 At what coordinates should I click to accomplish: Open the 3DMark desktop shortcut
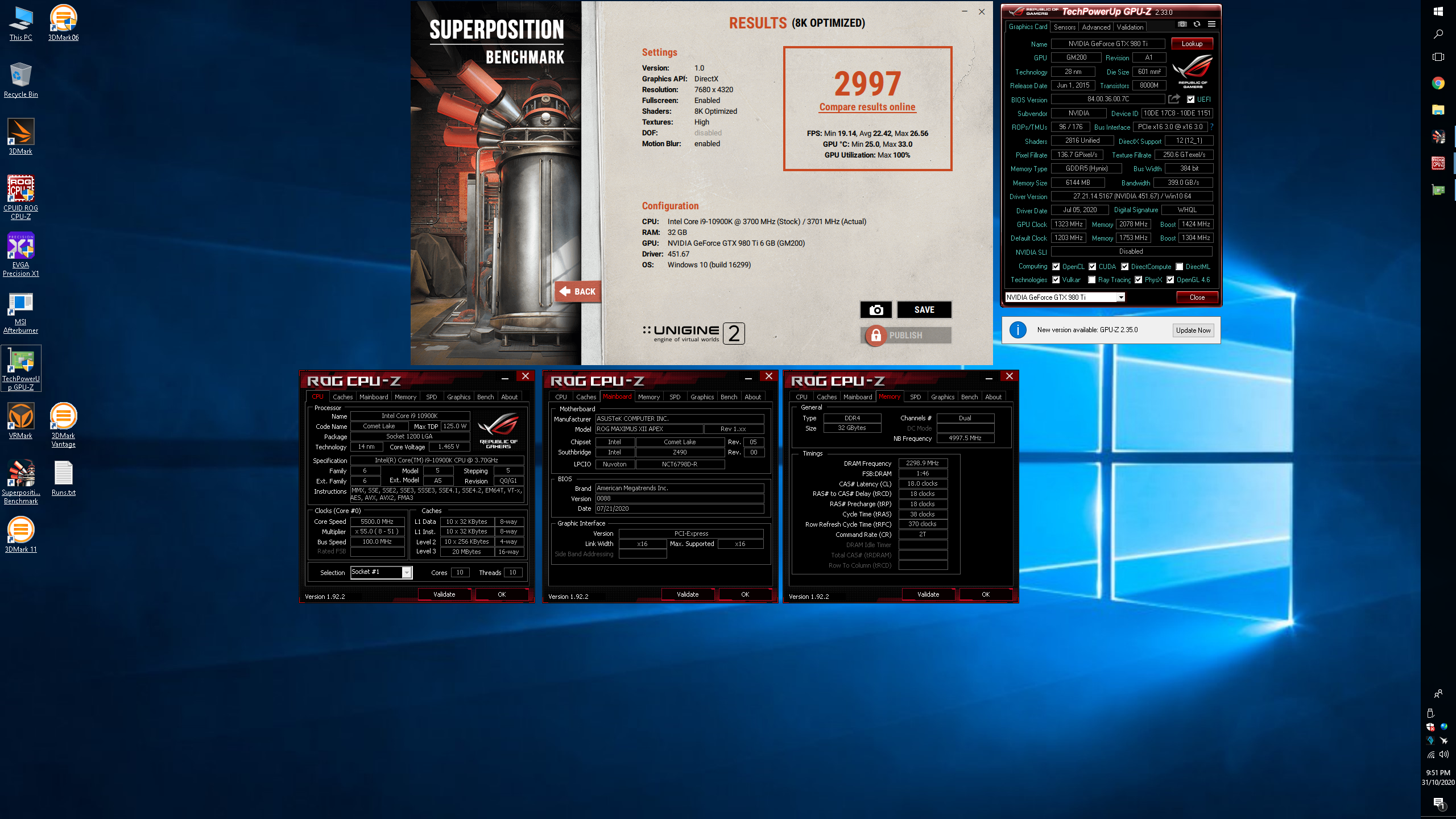click(21, 137)
